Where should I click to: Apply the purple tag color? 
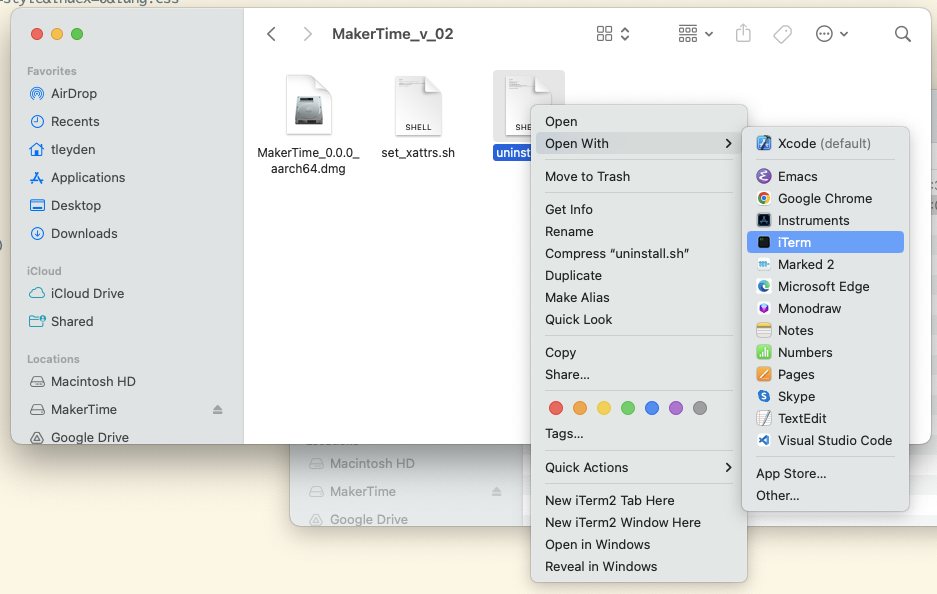676,408
